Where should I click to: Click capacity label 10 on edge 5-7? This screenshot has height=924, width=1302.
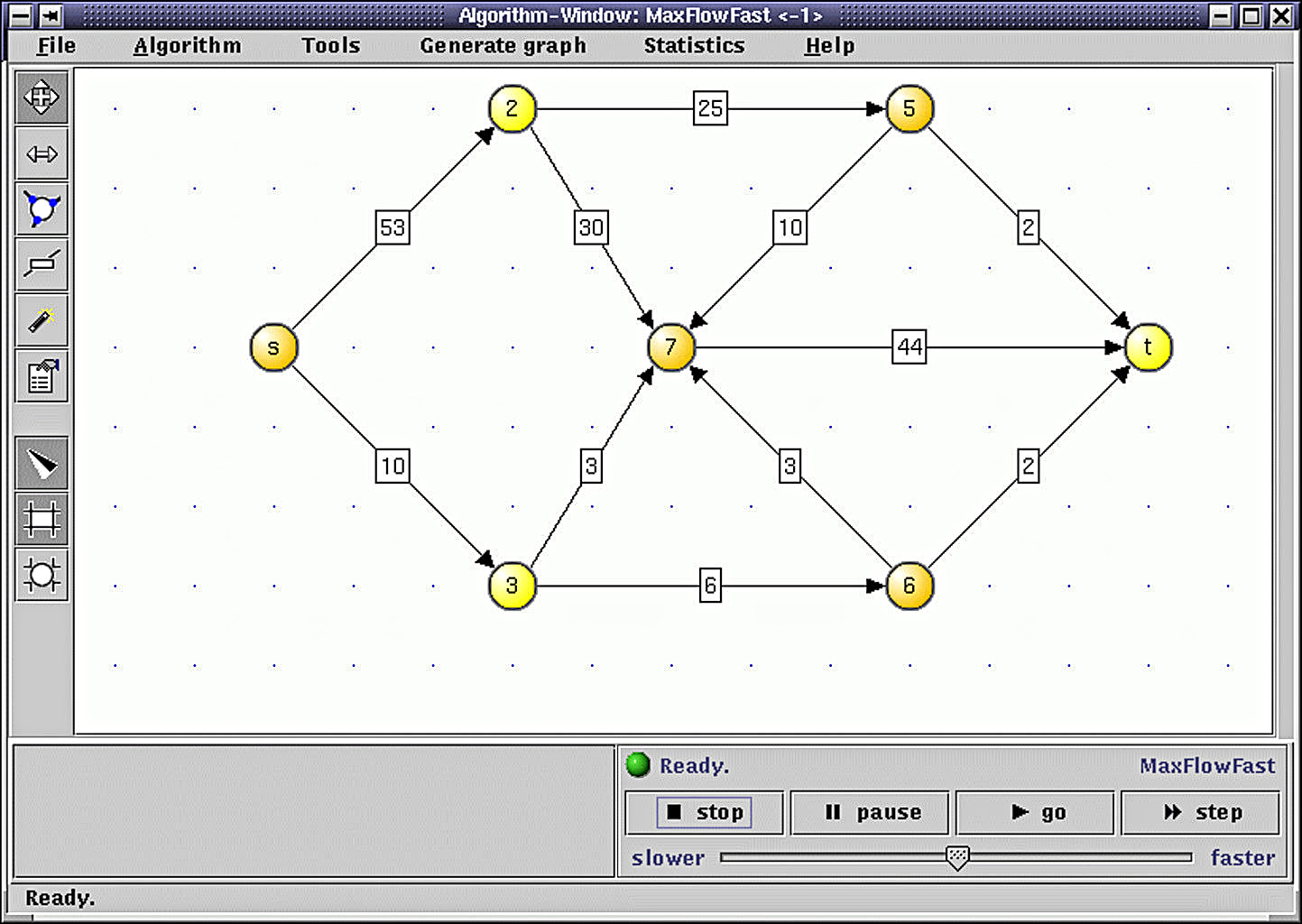[x=790, y=228]
